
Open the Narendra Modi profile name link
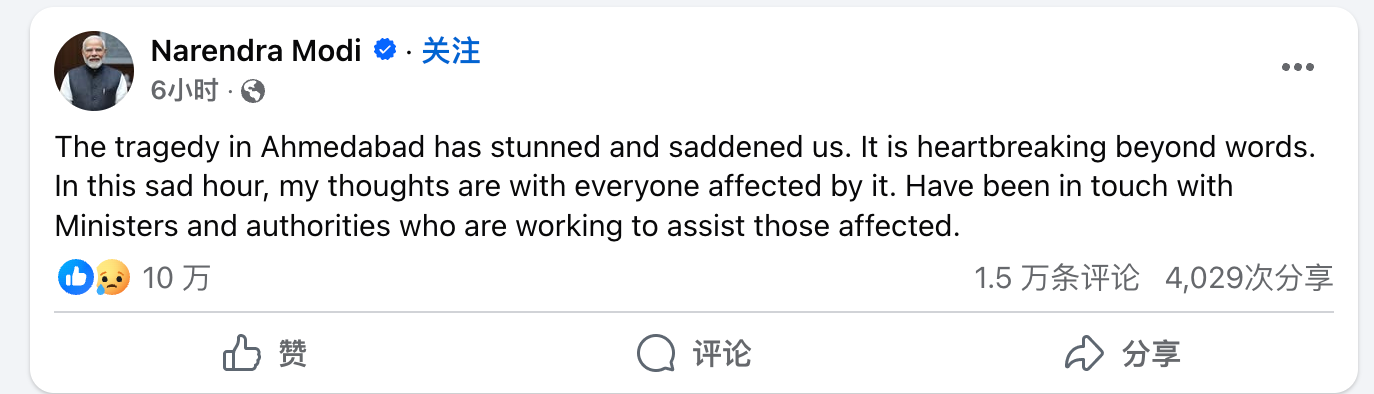[x=256, y=51]
